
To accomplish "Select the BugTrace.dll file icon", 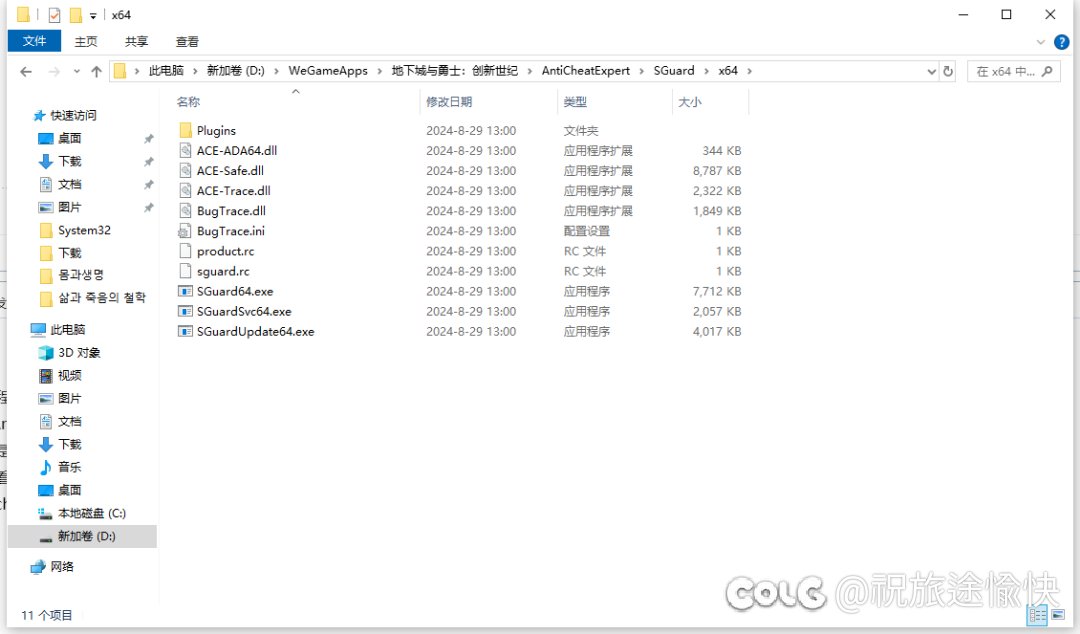I will coord(185,210).
